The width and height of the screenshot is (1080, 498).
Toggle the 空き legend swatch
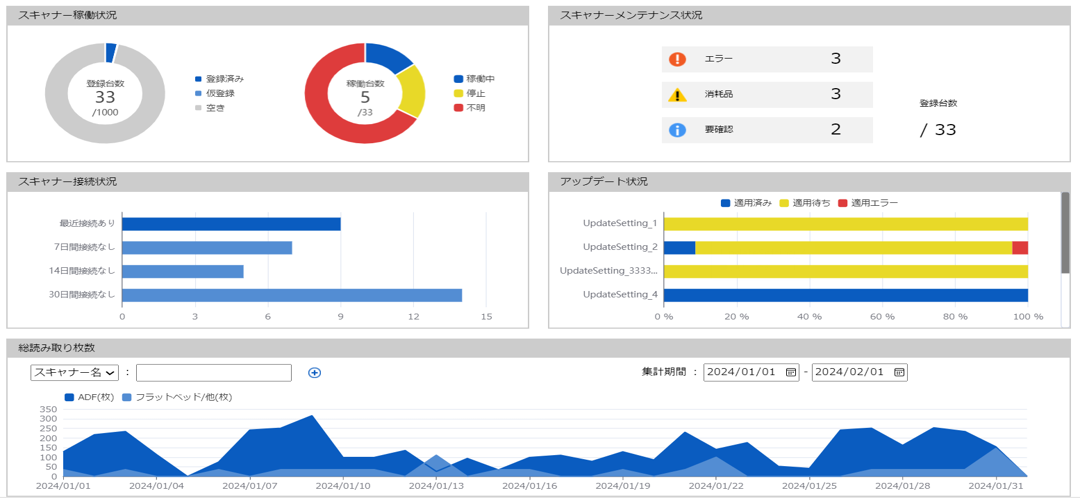[x=198, y=108]
